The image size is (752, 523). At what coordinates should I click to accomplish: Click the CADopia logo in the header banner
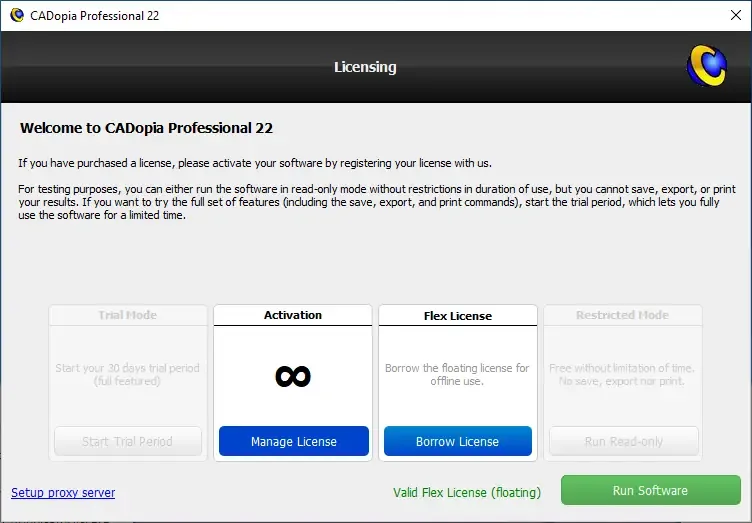(706, 66)
